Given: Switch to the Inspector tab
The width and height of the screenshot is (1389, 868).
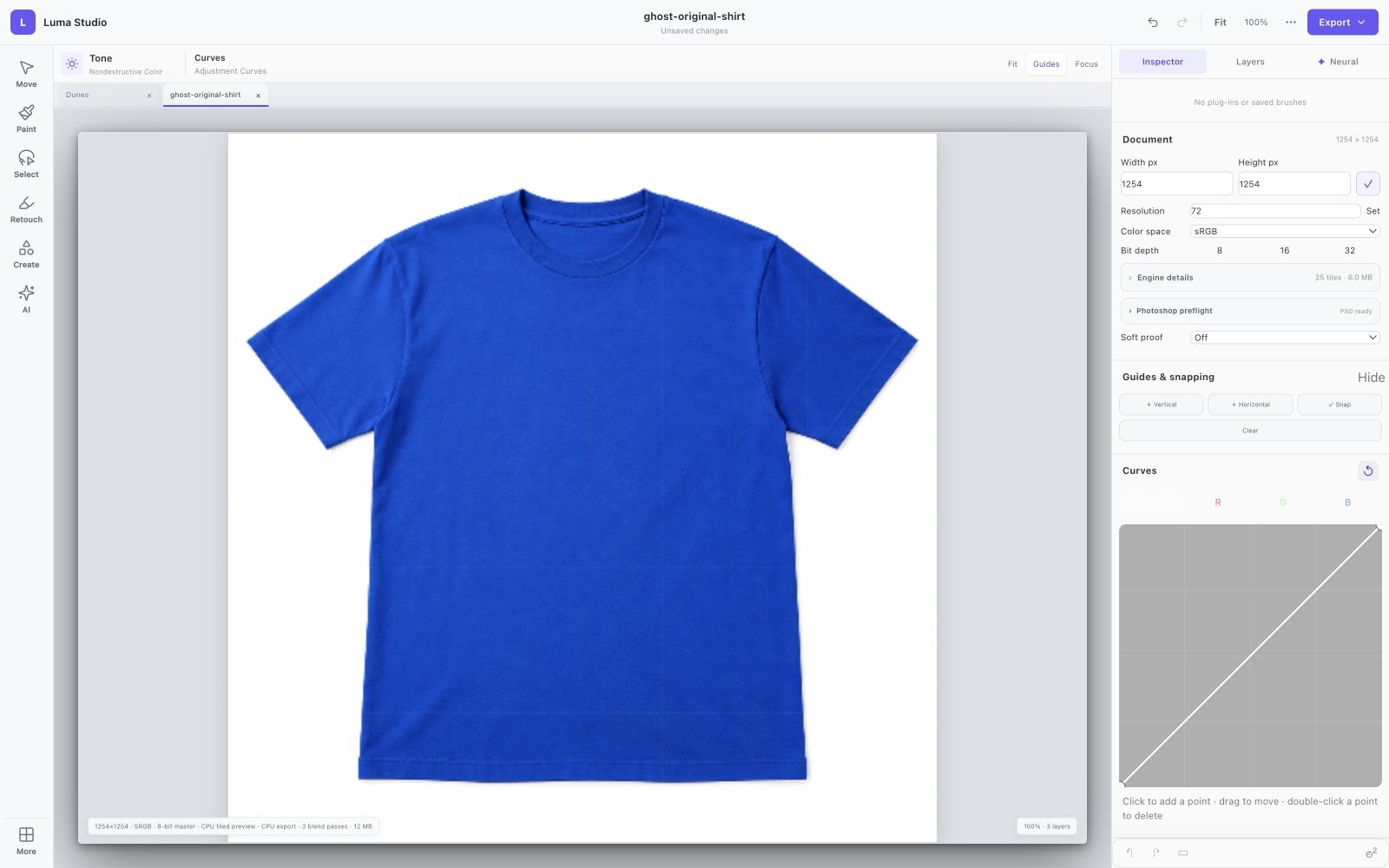Looking at the screenshot, I should (1162, 62).
